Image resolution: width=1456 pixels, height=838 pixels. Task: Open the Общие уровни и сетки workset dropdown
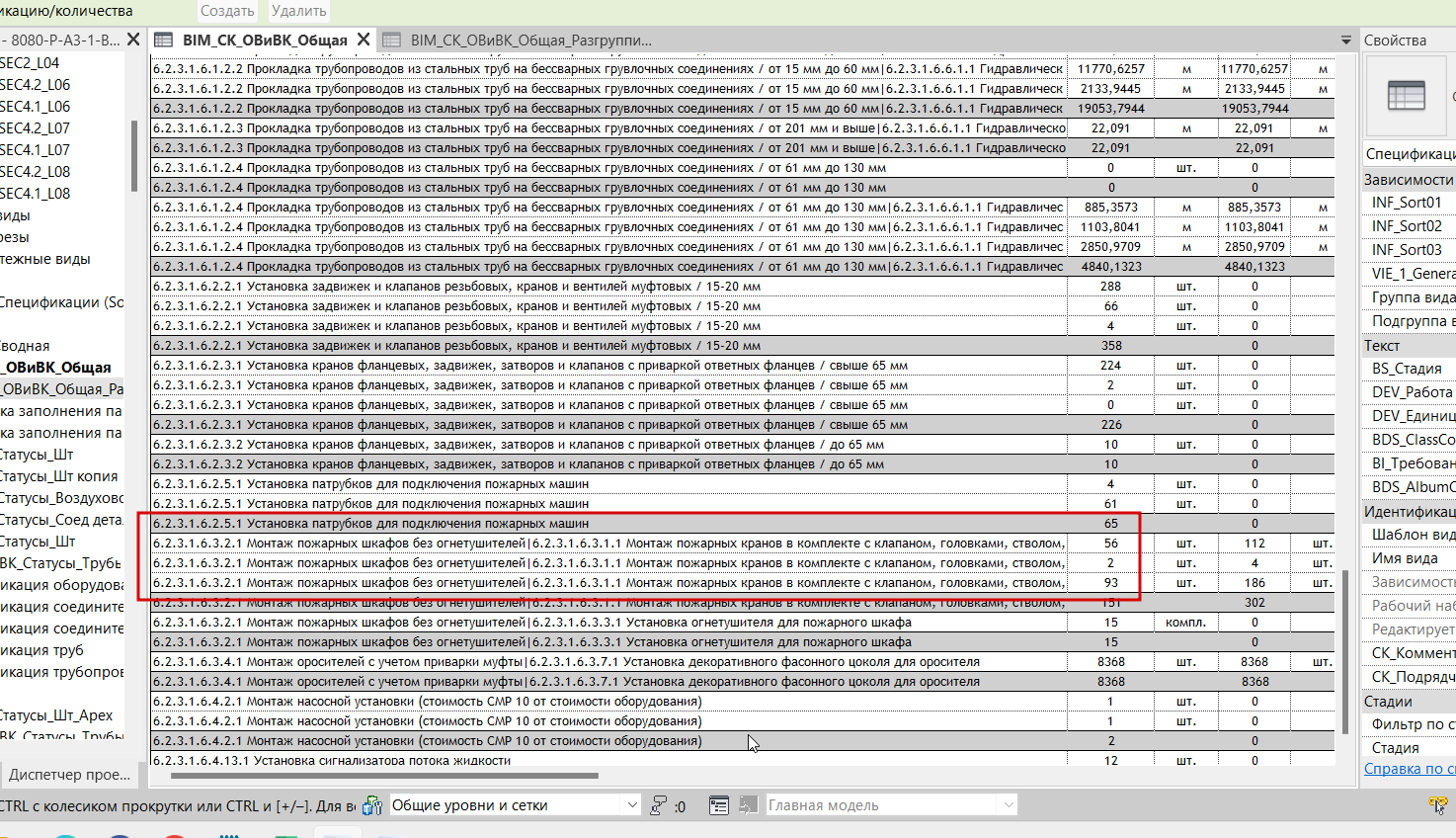pos(632,805)
